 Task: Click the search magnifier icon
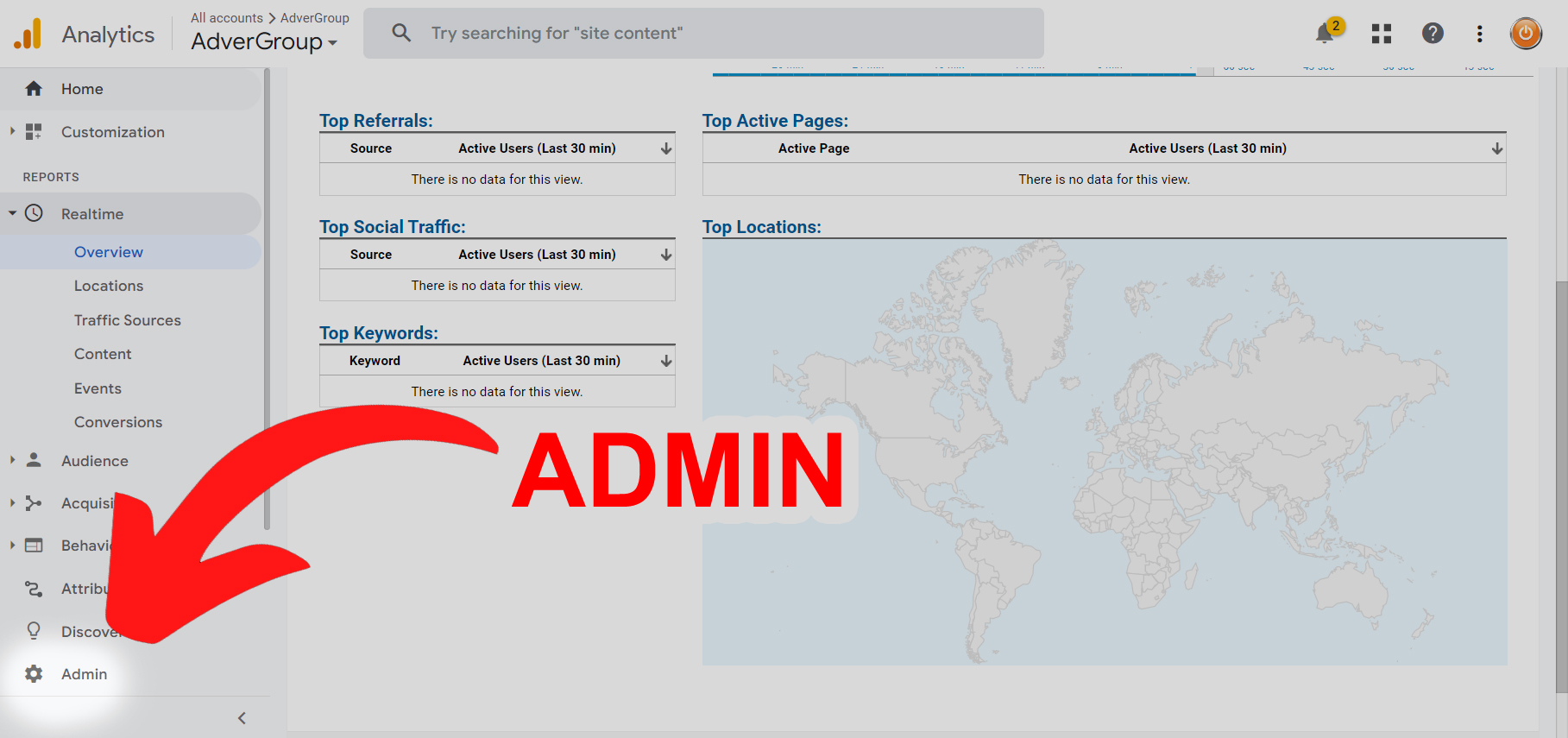point(401,33)
